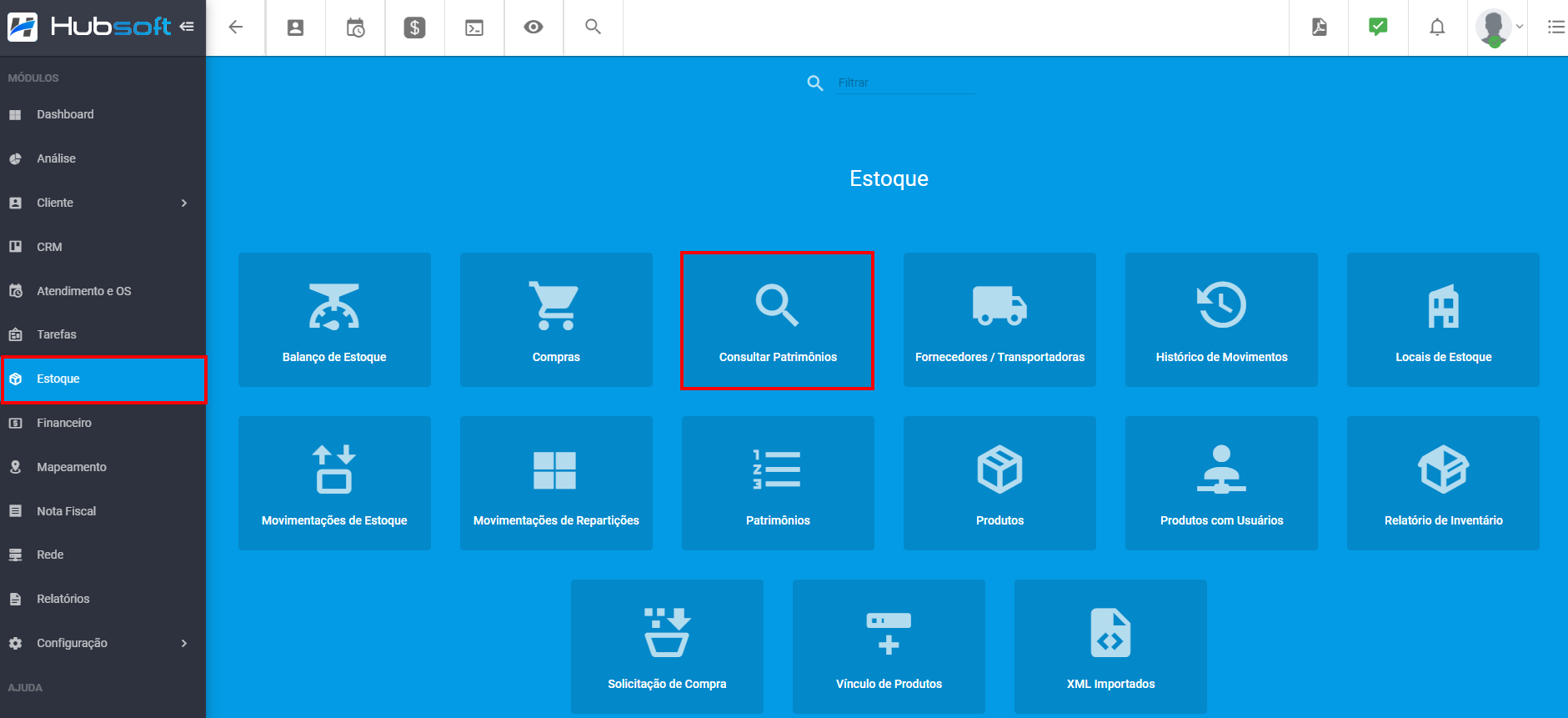1568x718 pixels.
Task: Open the Balanço de Estoque tile
Action: coord(334,319)
